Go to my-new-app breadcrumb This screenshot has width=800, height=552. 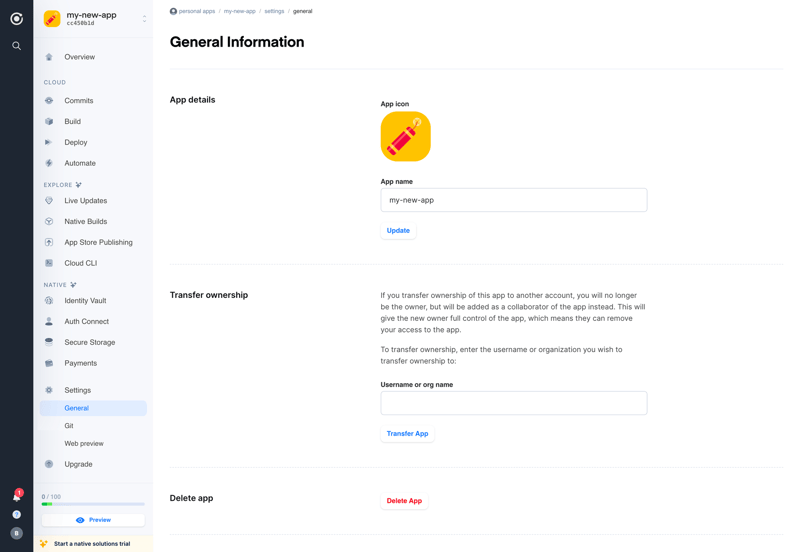tap(239, 11)
